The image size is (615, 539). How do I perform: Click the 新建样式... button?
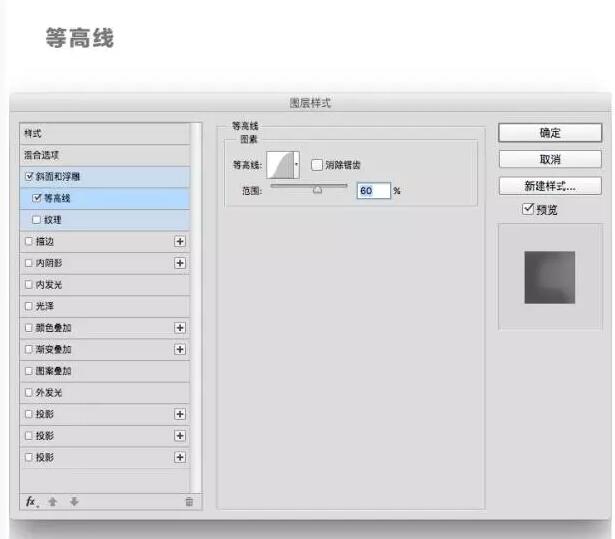pos(550,186)
